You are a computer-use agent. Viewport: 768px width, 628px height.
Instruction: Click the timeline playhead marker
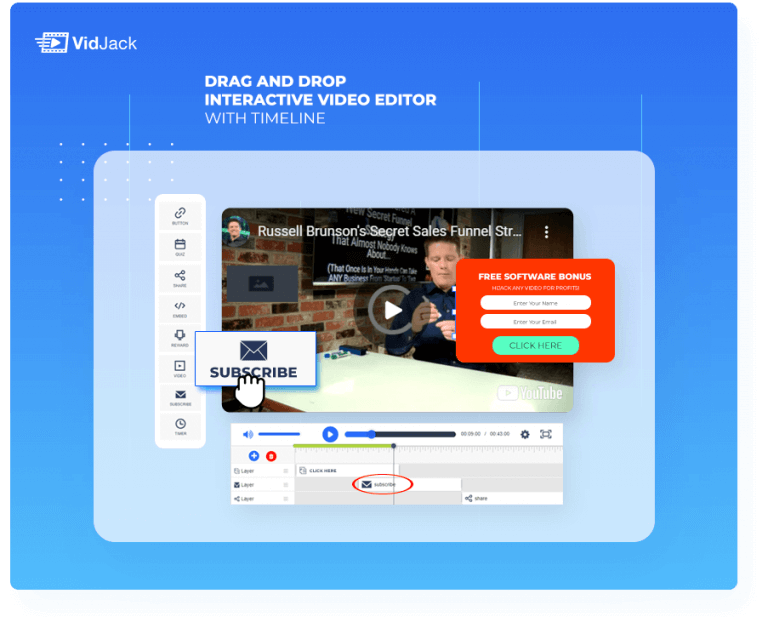(393, 446)
